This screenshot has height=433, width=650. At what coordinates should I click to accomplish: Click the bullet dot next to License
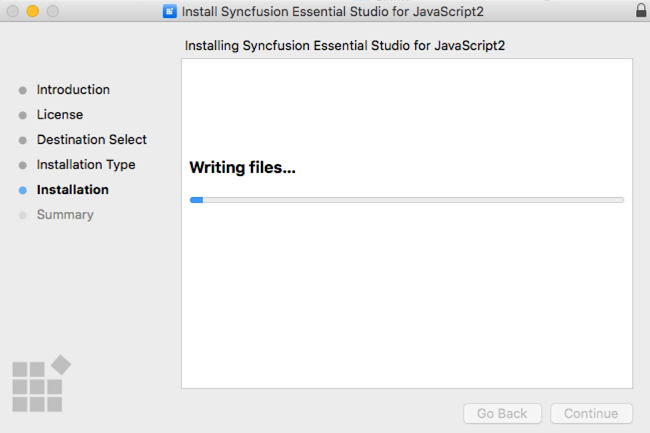pos(23,115)
